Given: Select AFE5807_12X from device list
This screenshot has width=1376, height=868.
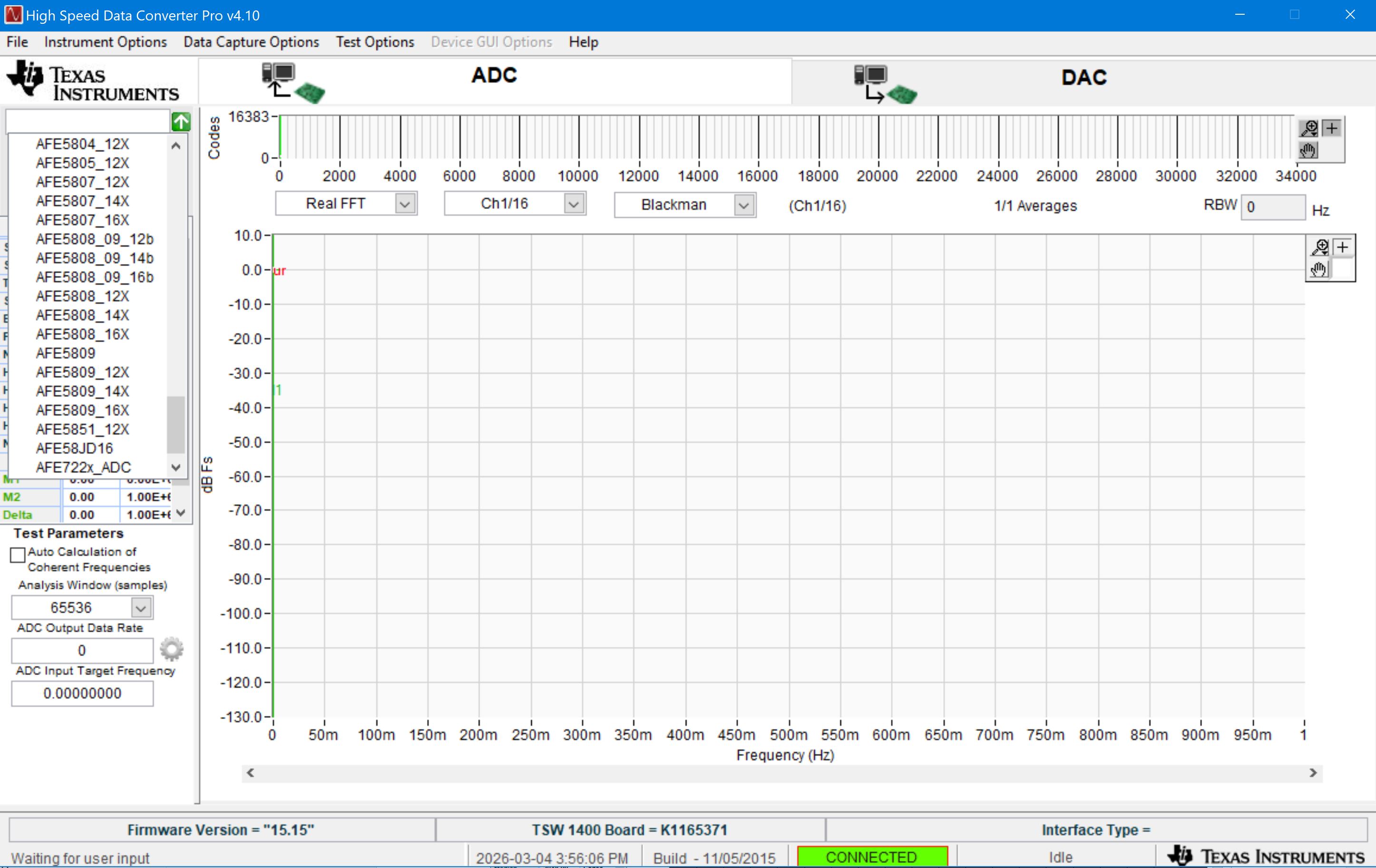Looking at the screenshot, I should tap(82, 182).
